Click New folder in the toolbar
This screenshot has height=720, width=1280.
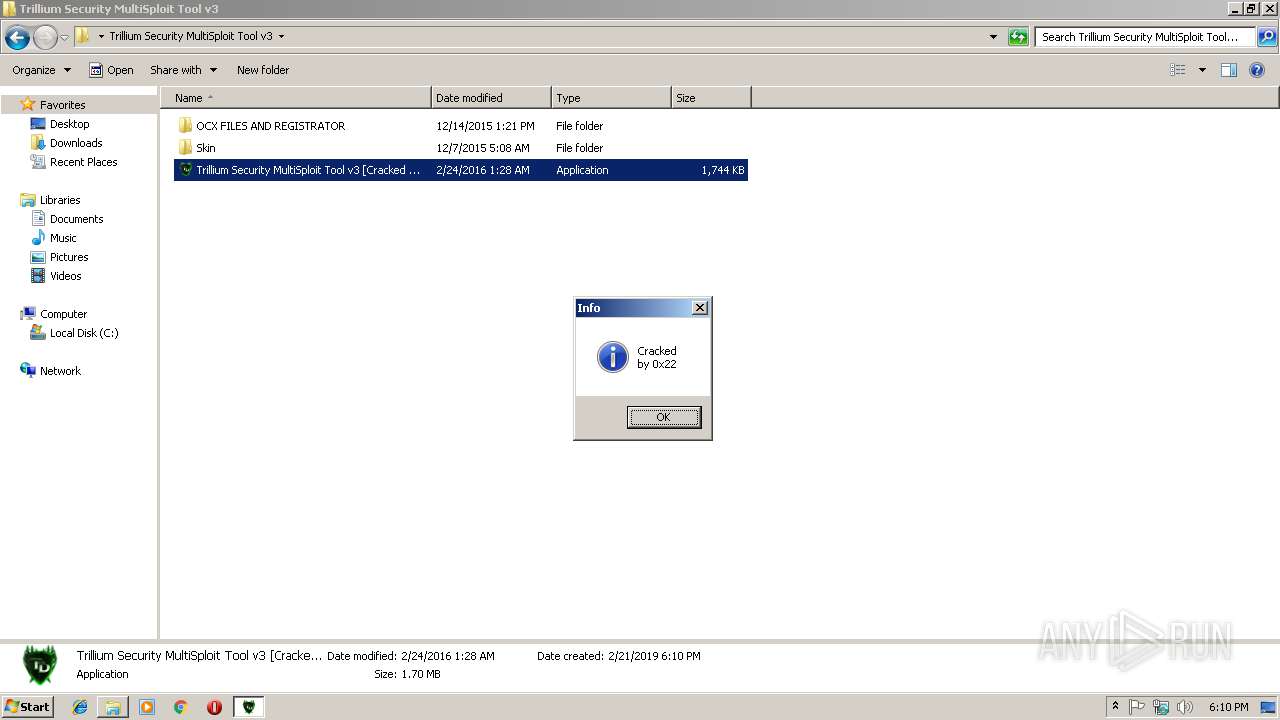coord(263,70)
